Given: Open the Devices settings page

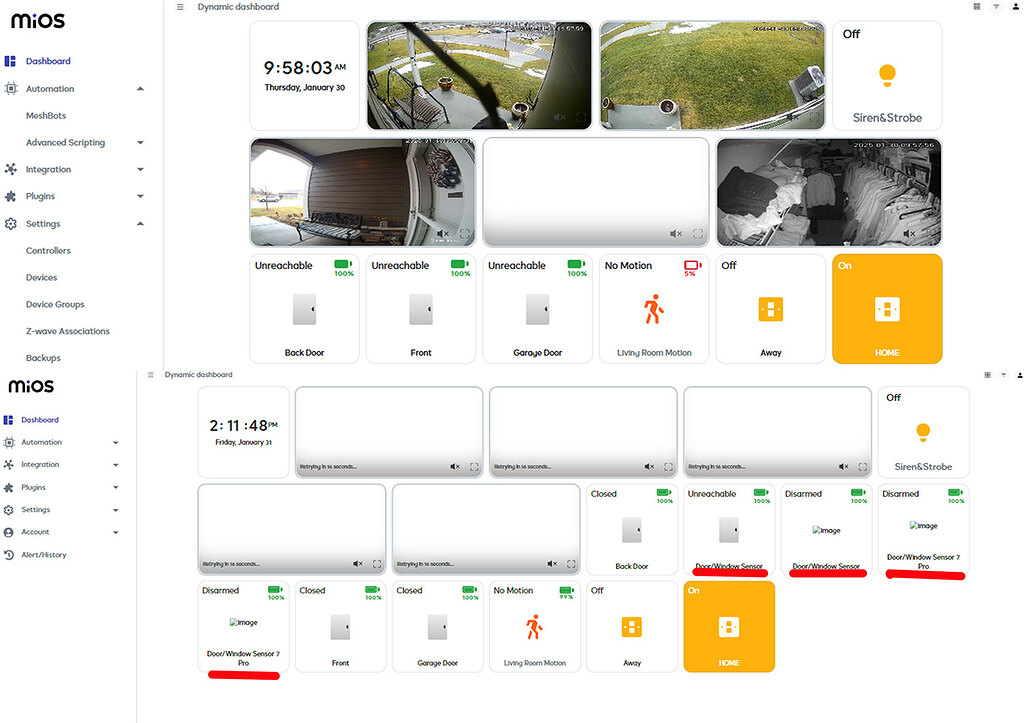Looking at the screenshot, I should click(39, 277).
